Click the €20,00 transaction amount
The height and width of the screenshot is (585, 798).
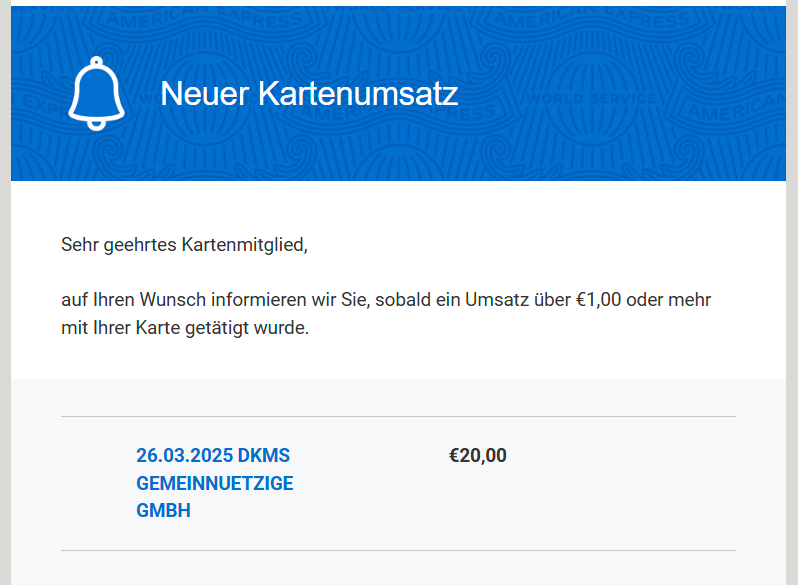tap(477, 456)
